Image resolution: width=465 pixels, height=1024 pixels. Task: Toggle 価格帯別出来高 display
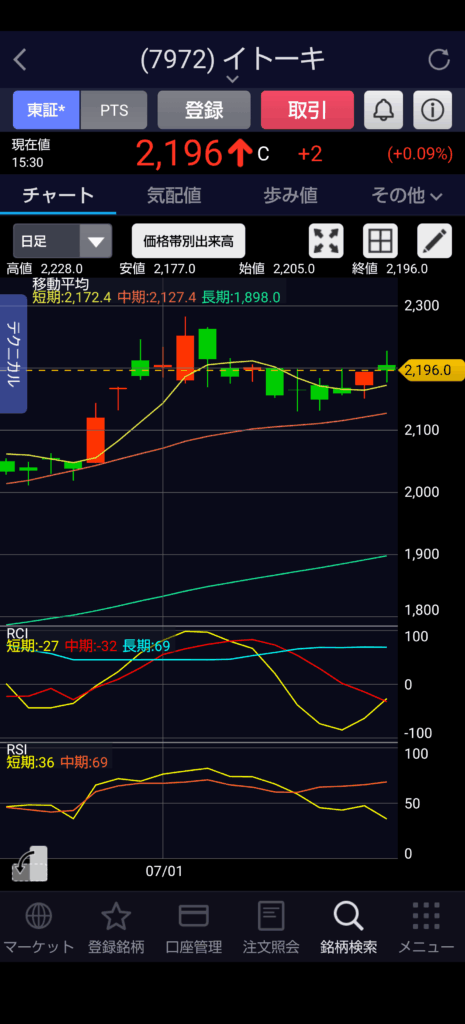tap(188, 241)
